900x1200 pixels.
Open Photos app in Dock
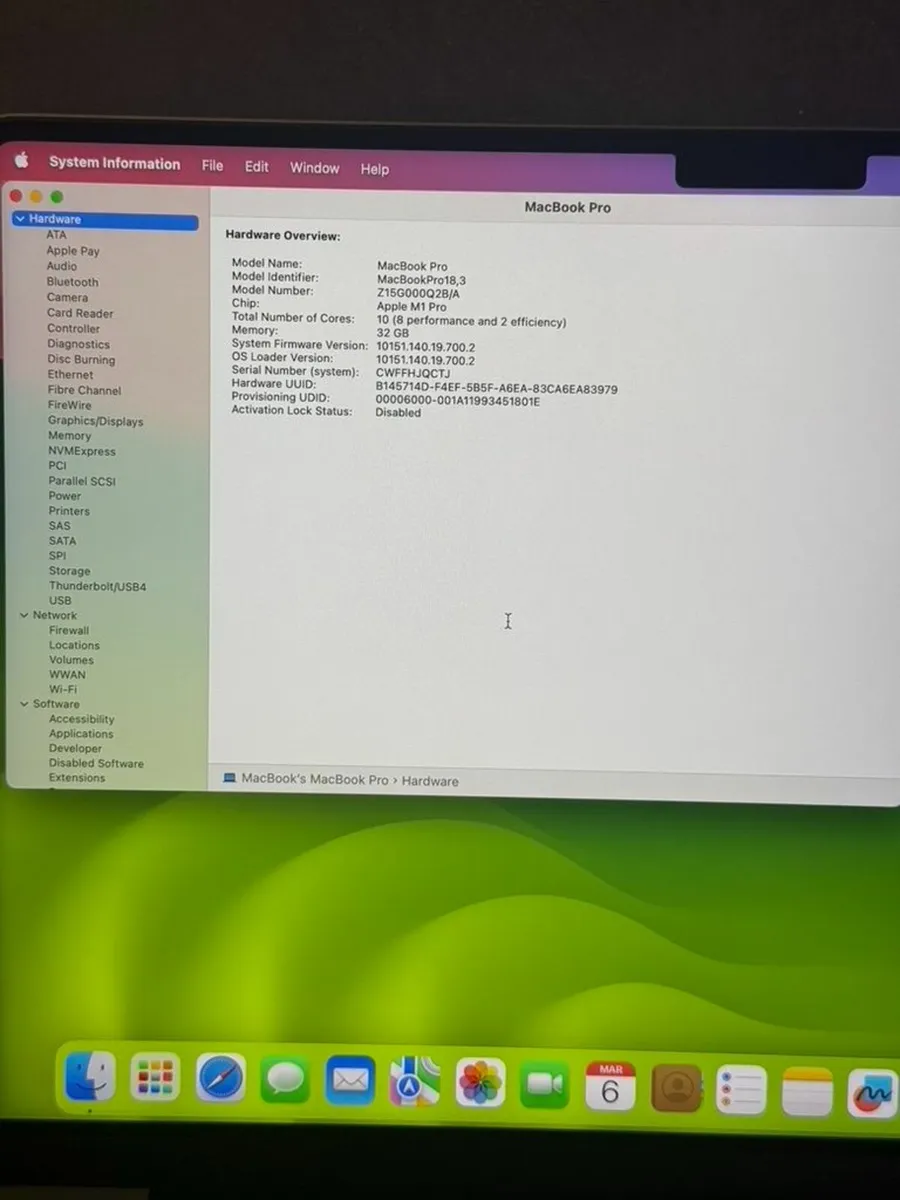(x=480, y=1082)
